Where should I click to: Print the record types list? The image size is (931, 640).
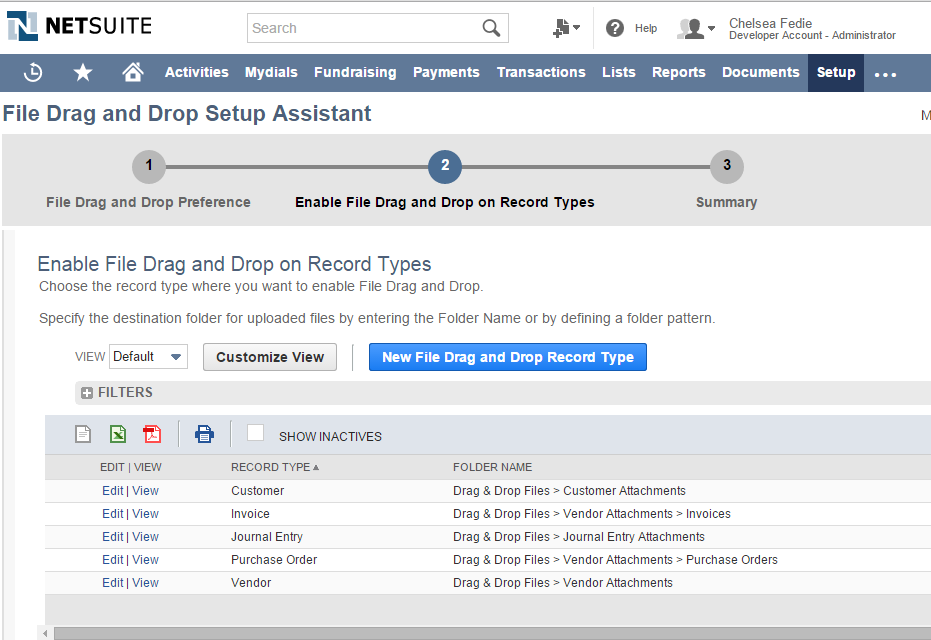[204, 434]
